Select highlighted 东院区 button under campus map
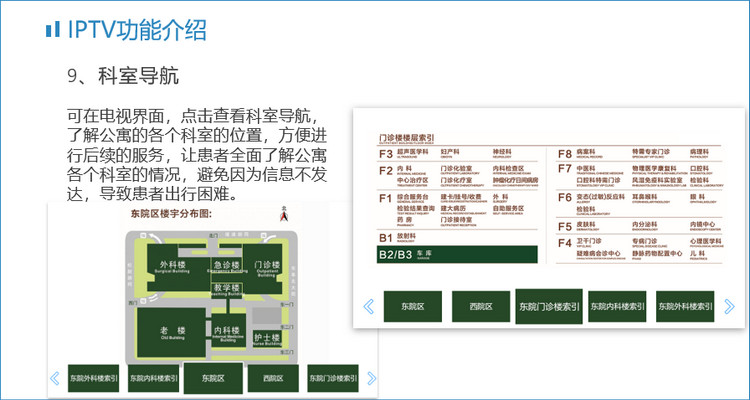This screenshot has width=750, height=400. 213,378
